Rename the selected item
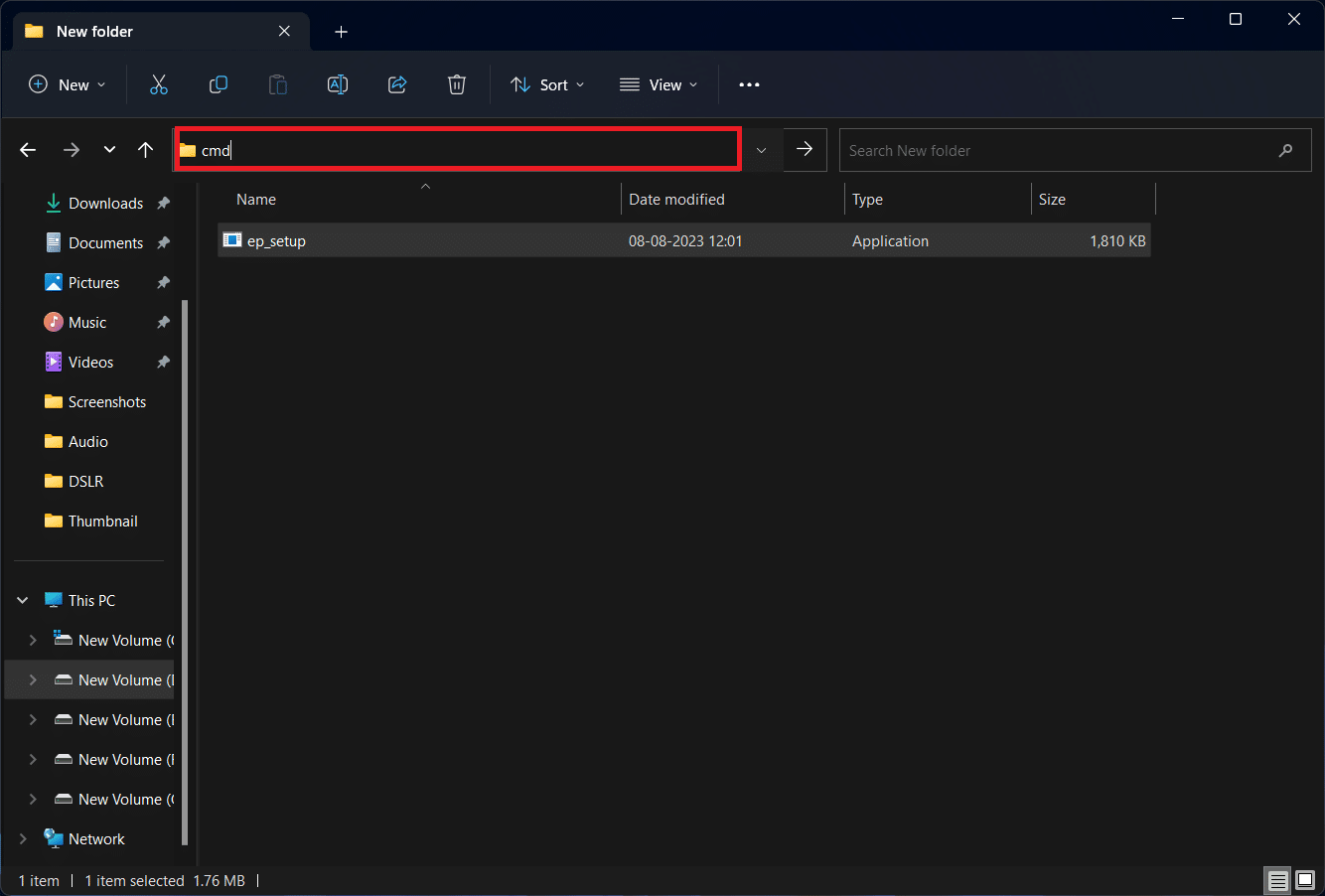 coord(338,84)
